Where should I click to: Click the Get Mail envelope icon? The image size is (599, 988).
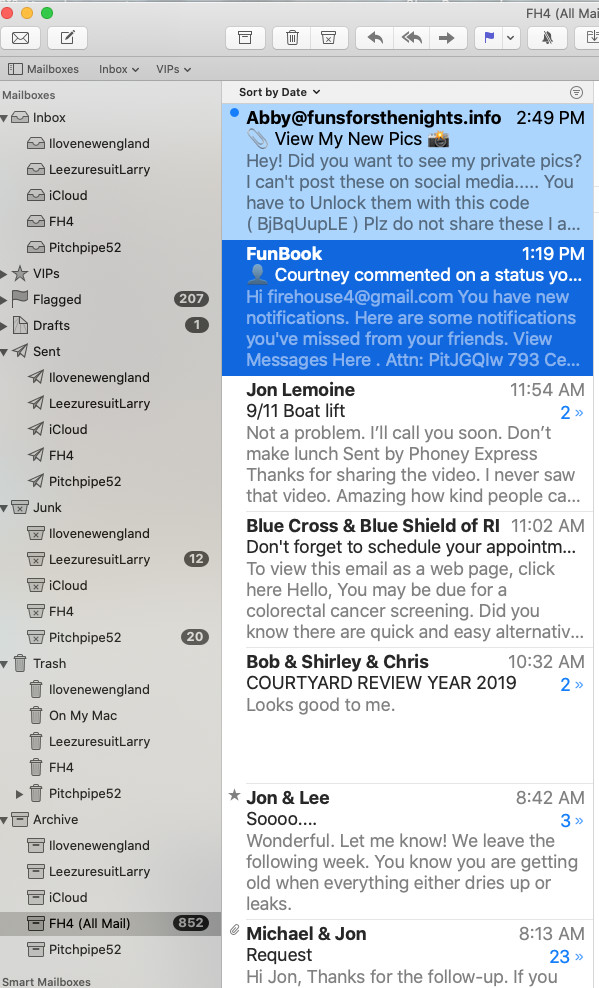pyautogui.click(x=21, y=38)
